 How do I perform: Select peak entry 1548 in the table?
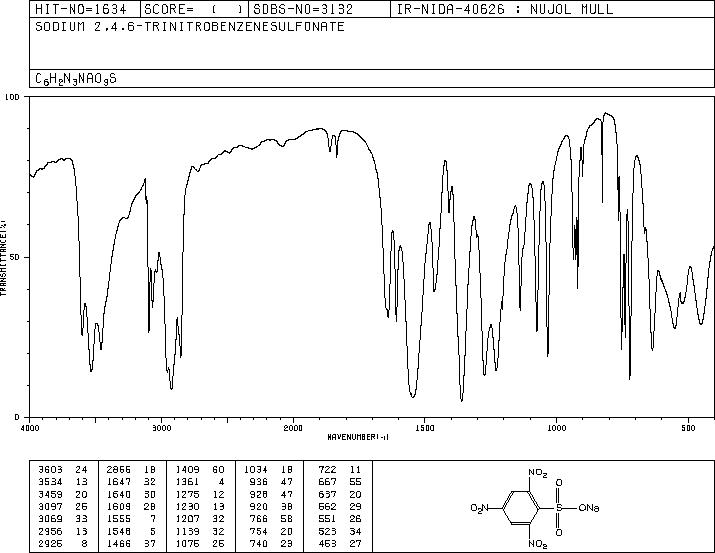tap(131, 531)
